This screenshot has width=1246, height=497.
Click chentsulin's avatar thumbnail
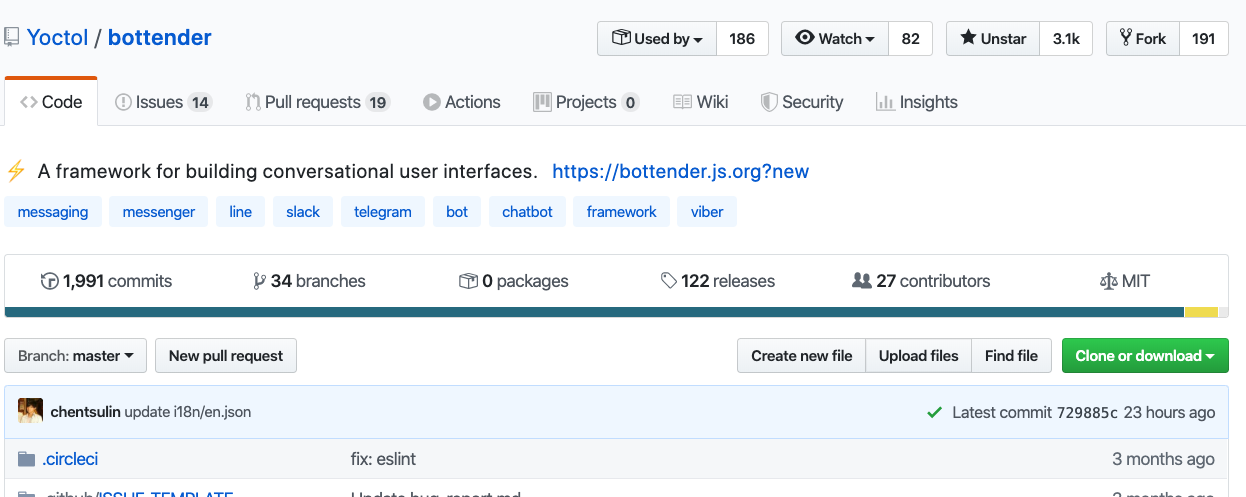30,411
